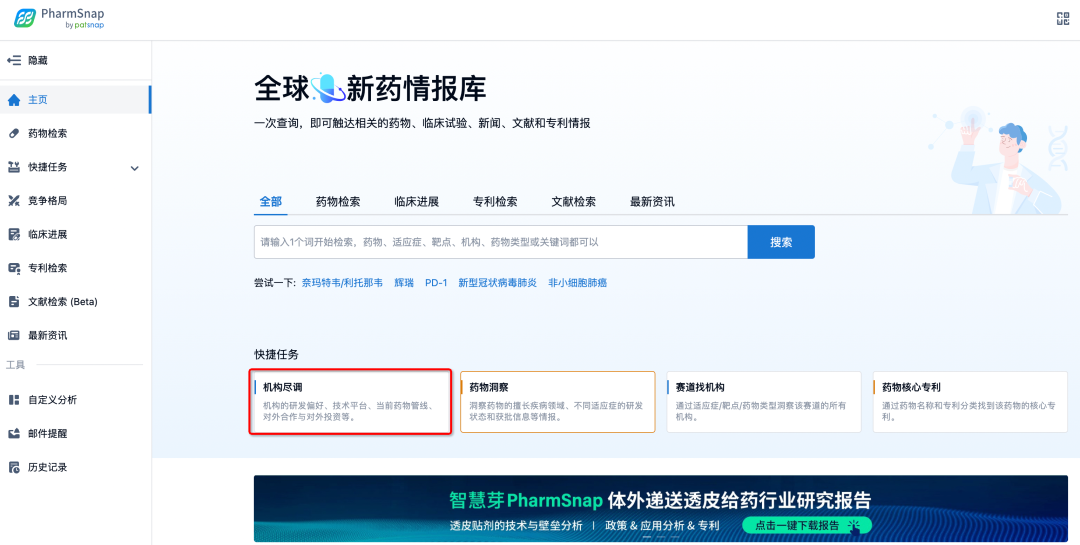The image size is (1080, 545).
Task: Open the QR code icon
Action: (x=1063, y=19)
